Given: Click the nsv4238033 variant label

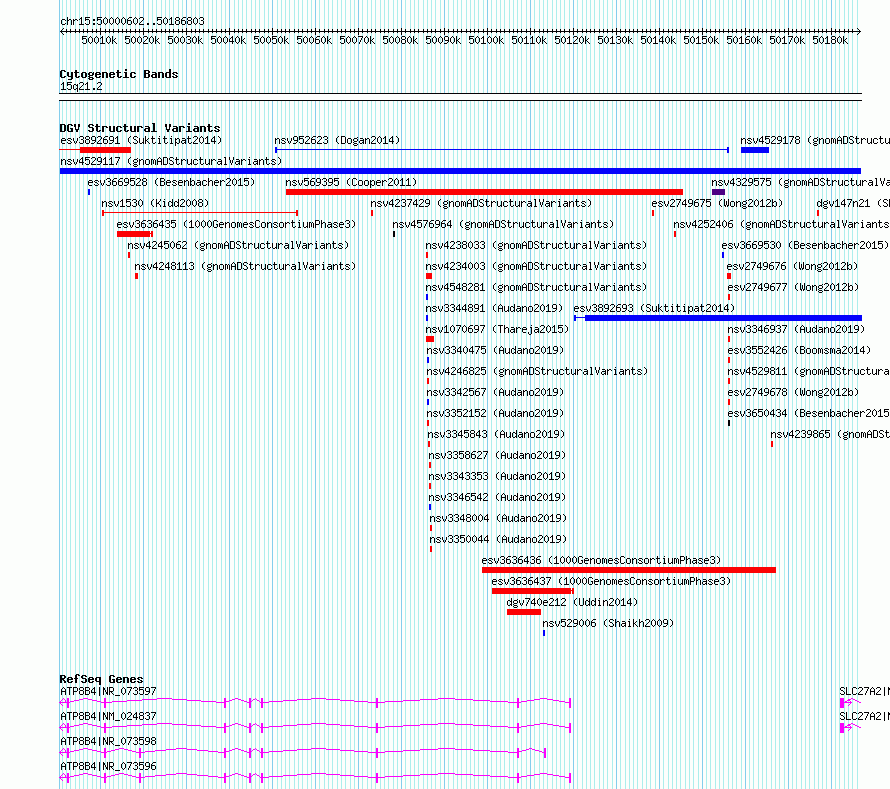Looking at the screenshot, I should 536,245.
